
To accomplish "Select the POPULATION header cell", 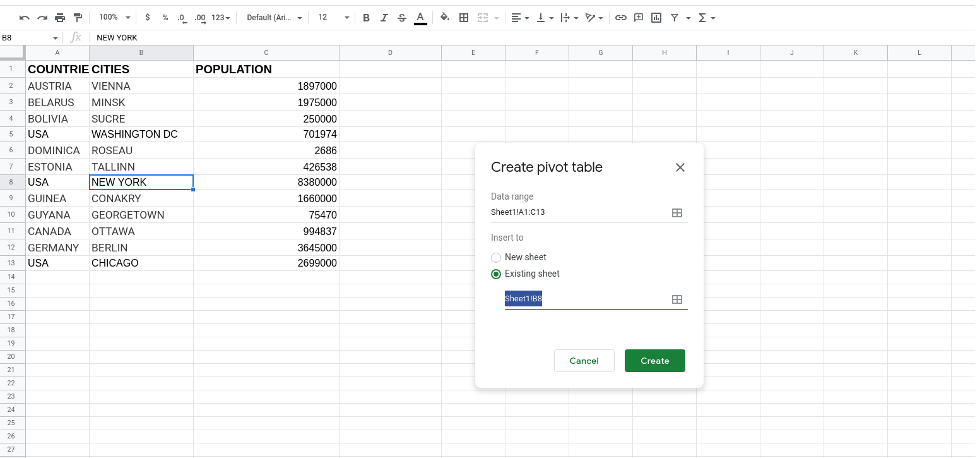I will tap(267, 69).
